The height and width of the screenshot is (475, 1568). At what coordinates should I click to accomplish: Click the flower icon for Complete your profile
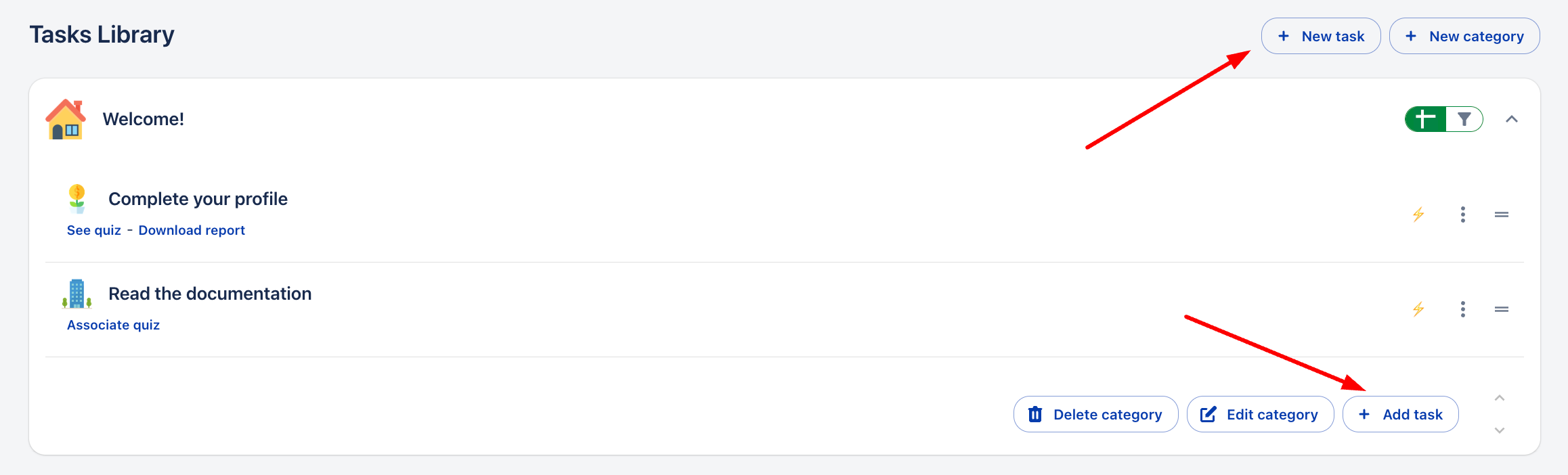click(77, 198)
